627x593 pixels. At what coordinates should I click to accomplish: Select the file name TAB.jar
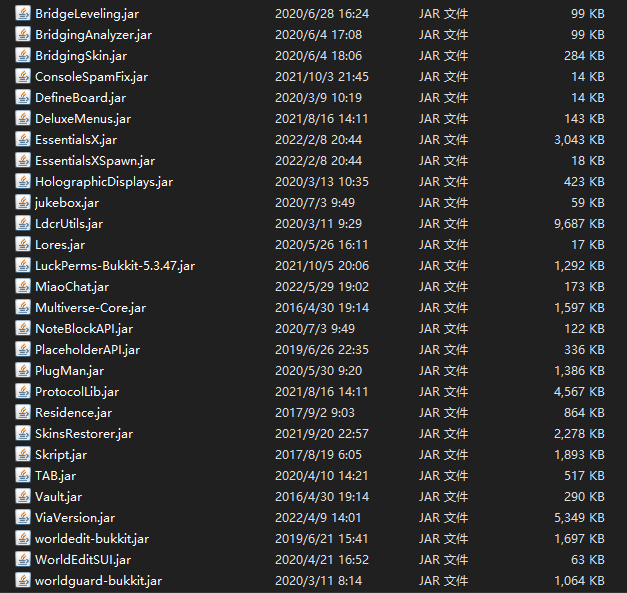pyautogui.click(x=56, y=476)
